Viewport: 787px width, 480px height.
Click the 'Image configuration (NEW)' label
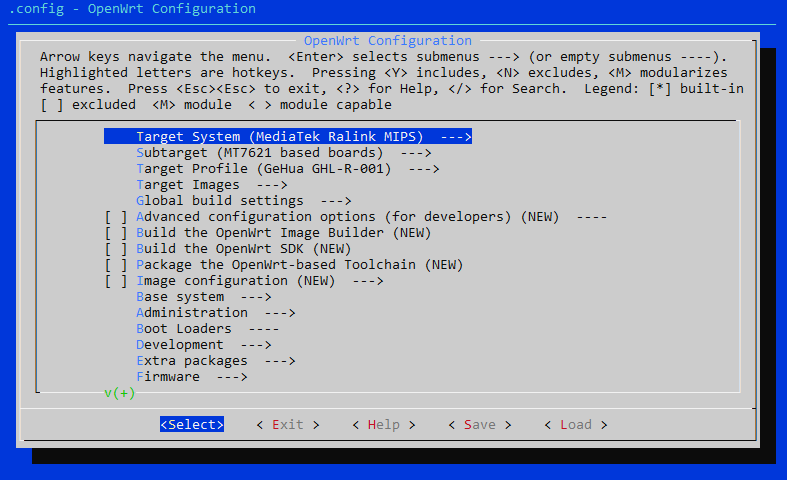(235, 281)
